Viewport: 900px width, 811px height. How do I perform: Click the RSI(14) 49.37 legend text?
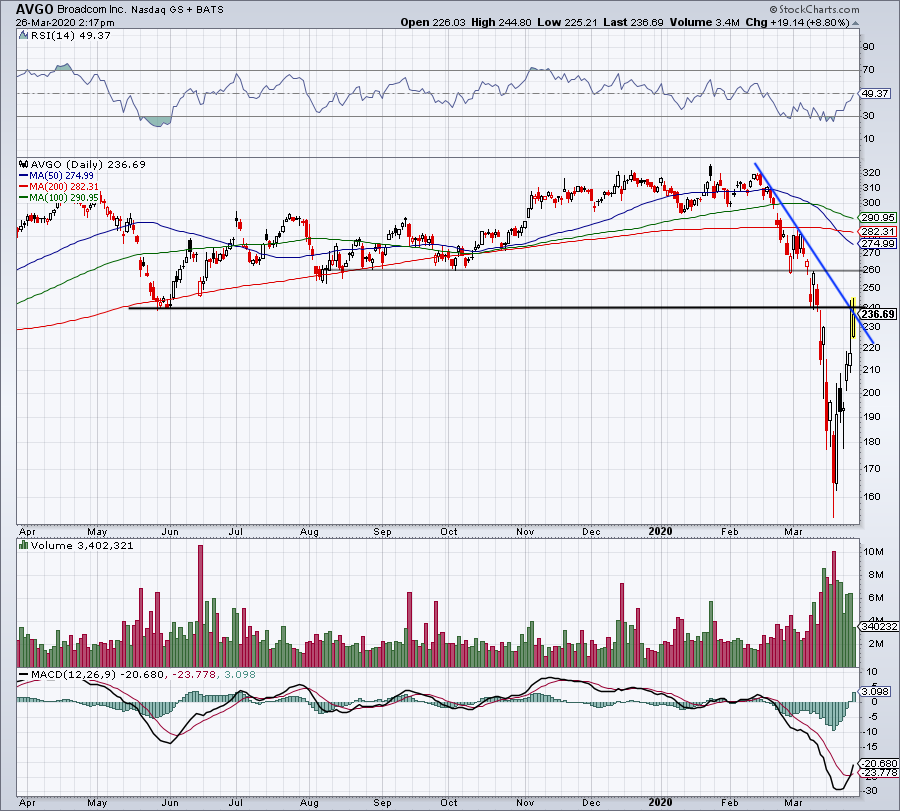tap(70, 36)
